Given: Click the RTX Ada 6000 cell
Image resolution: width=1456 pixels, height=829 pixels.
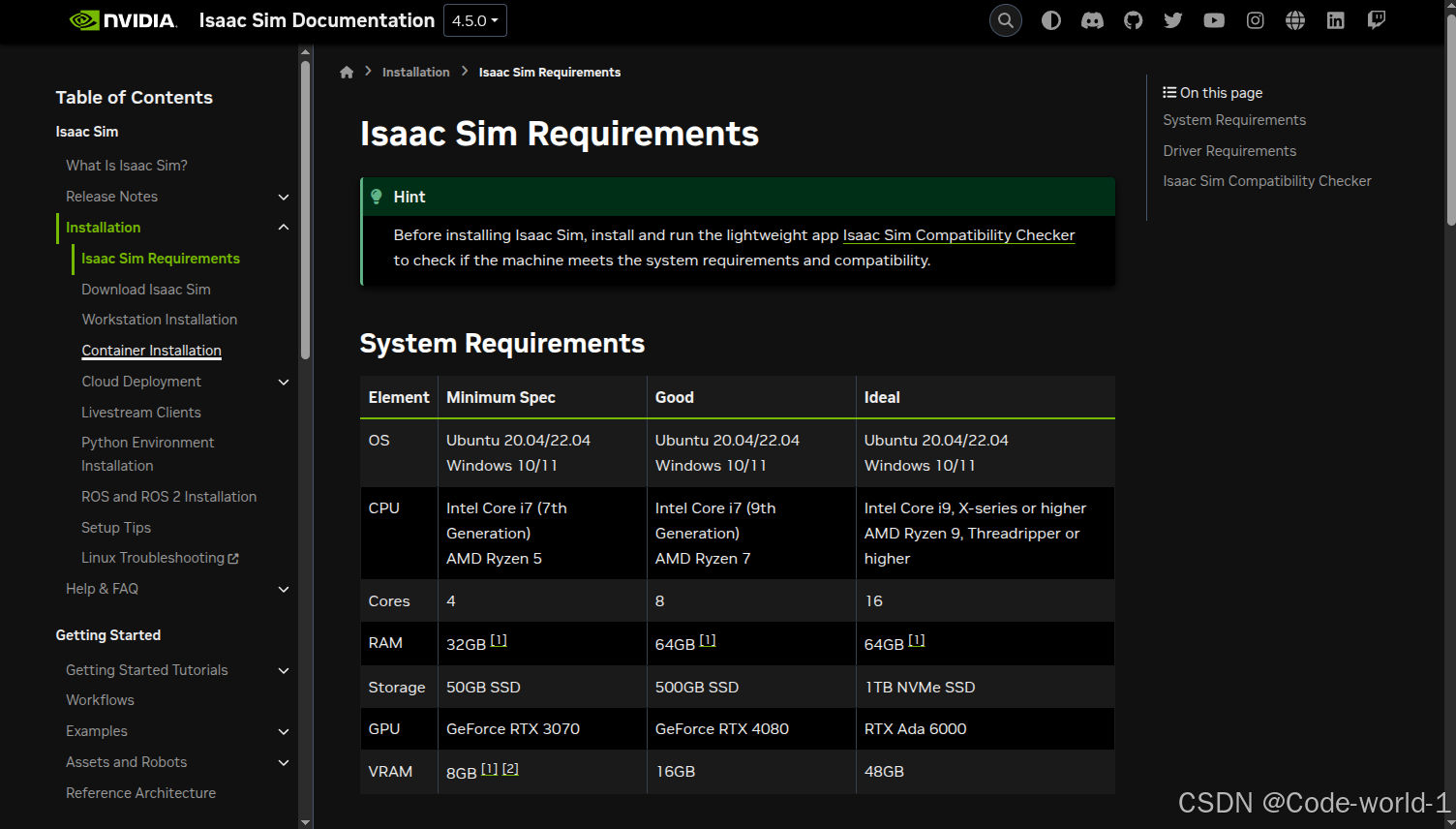Looking at the screenshot, I should pyautogui.click(x=986, y=729).
